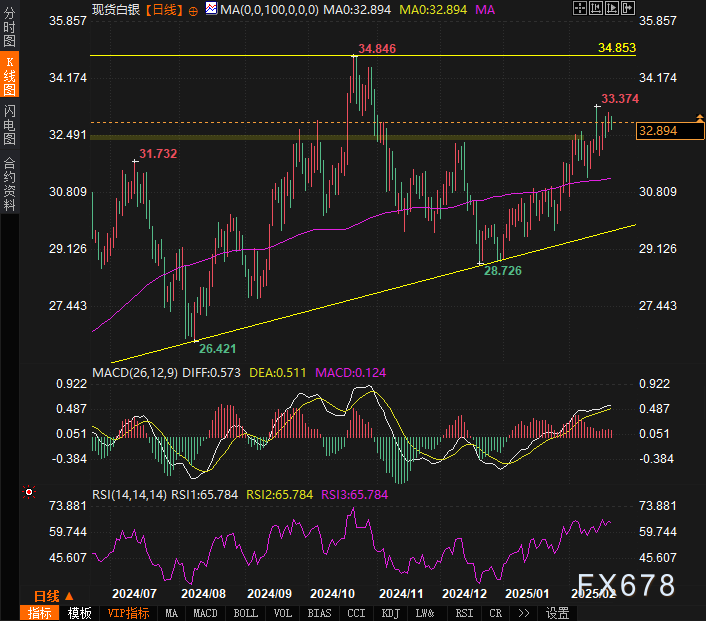
Task: Open the 合约资料 contract info tab
Action: coord(9,183)
